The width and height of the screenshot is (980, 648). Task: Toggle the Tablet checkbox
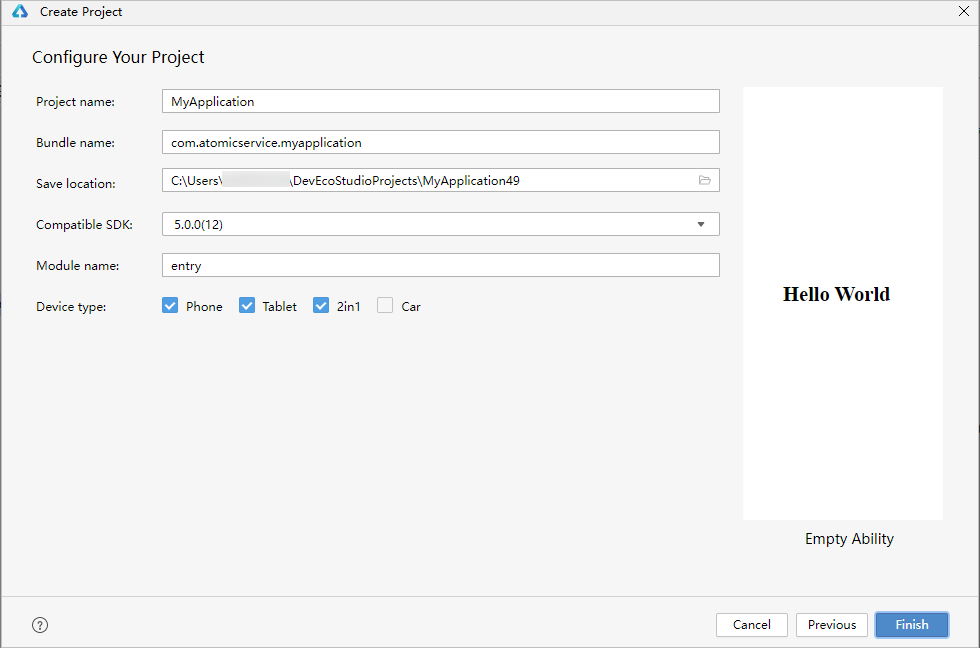[247, 306]
